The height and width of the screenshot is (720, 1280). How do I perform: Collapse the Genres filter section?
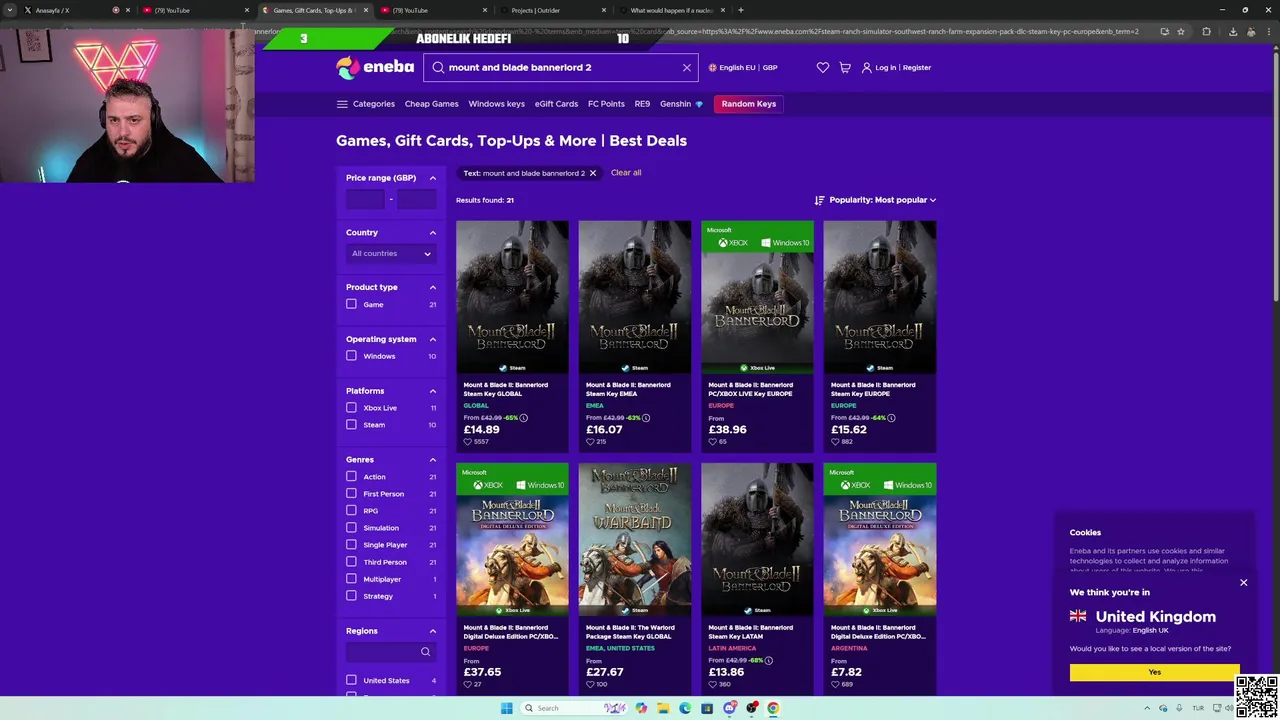click(433, 460)
